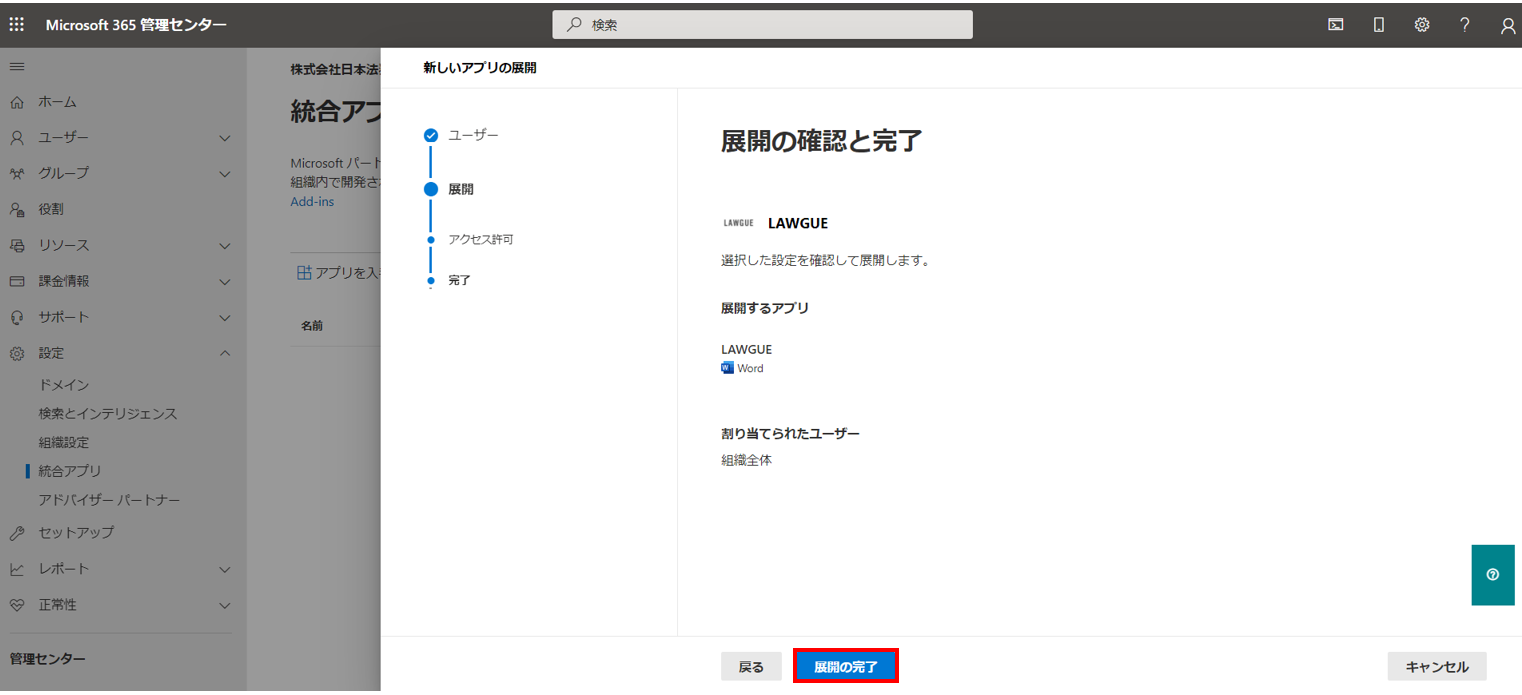Open the Add-ins link
Viewport: 1522px width, 695px height.
click(312, 201)
